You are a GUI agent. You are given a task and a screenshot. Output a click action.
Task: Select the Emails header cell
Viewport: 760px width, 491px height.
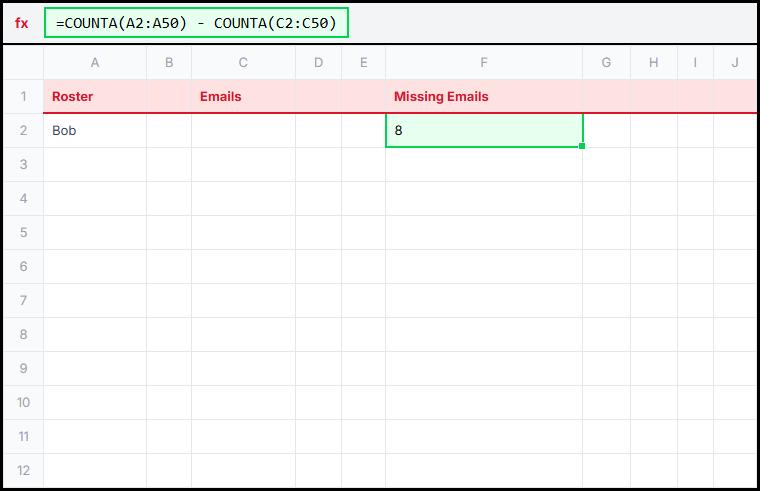[x=243, y=97]
